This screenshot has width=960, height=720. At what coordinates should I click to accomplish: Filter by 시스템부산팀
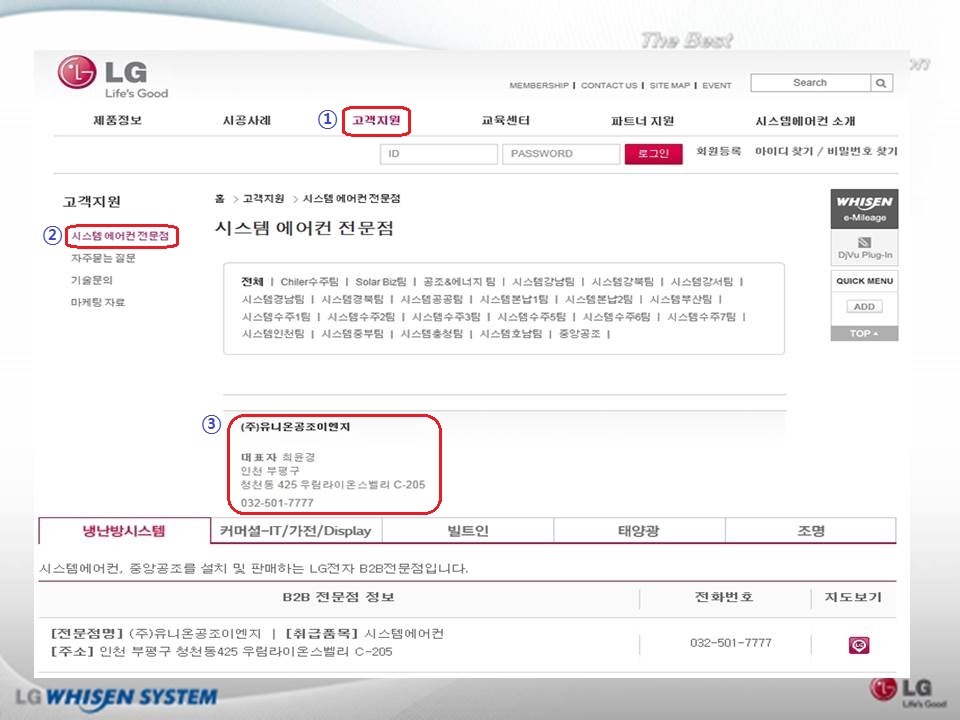(681, 299)
